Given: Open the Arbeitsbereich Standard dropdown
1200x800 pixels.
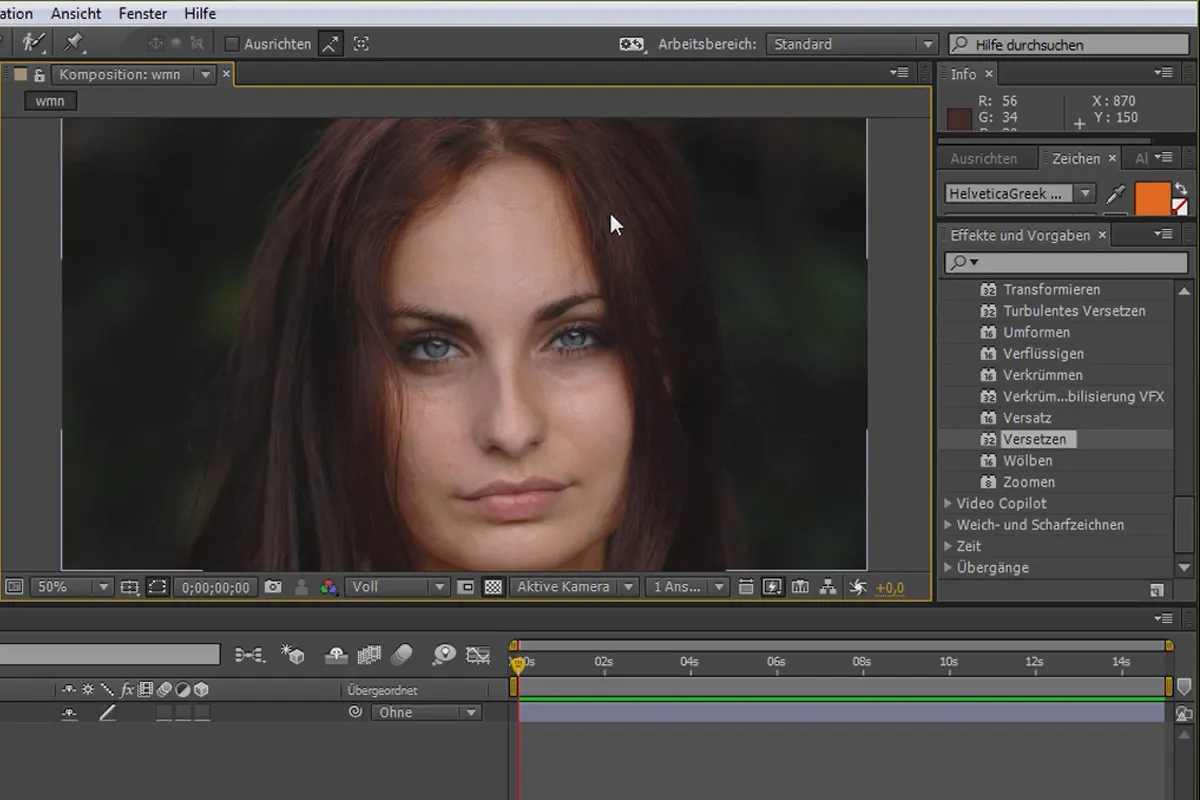Looking at the screenshot, I should [x=851, y=44].
